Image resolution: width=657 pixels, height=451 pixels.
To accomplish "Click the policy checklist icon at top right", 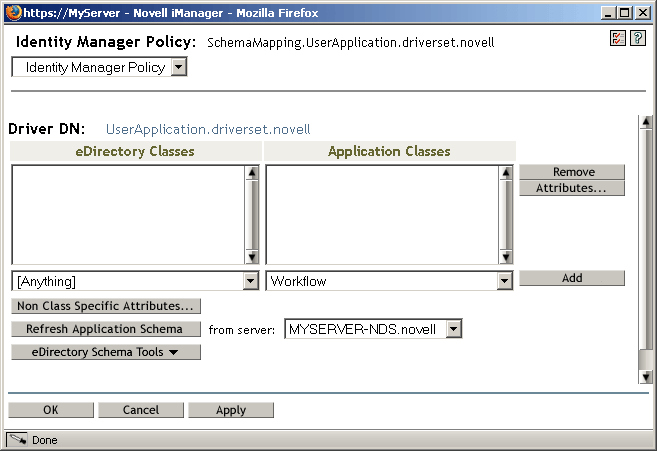I will pos(618,39).
